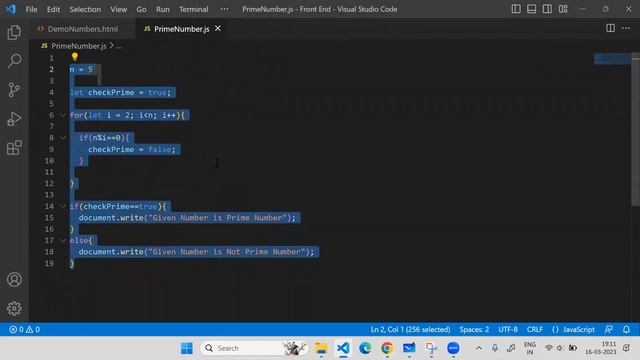
Task: Open the Edit menu
Action: (53, 9)
